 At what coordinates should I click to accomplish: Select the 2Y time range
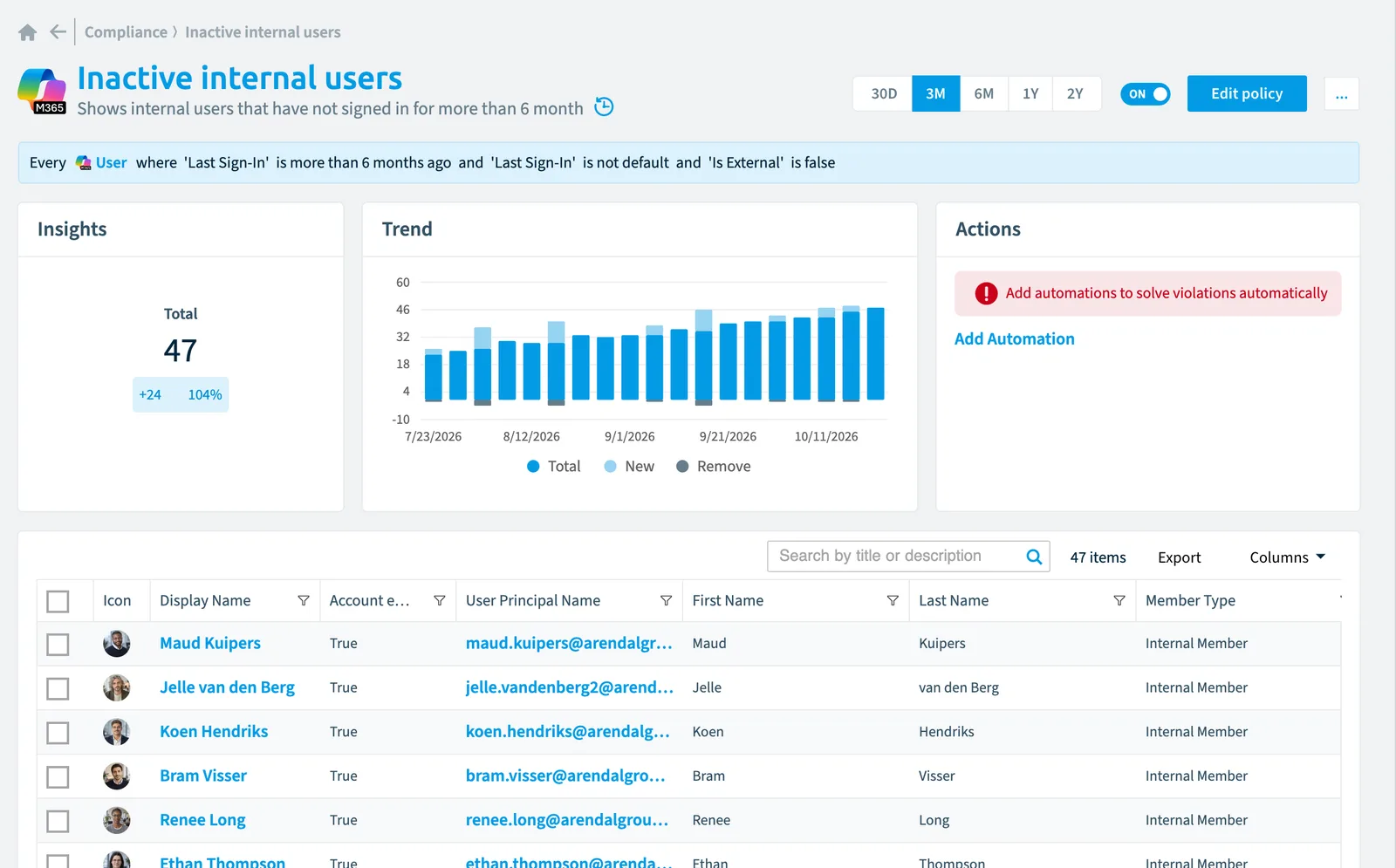1076,93
